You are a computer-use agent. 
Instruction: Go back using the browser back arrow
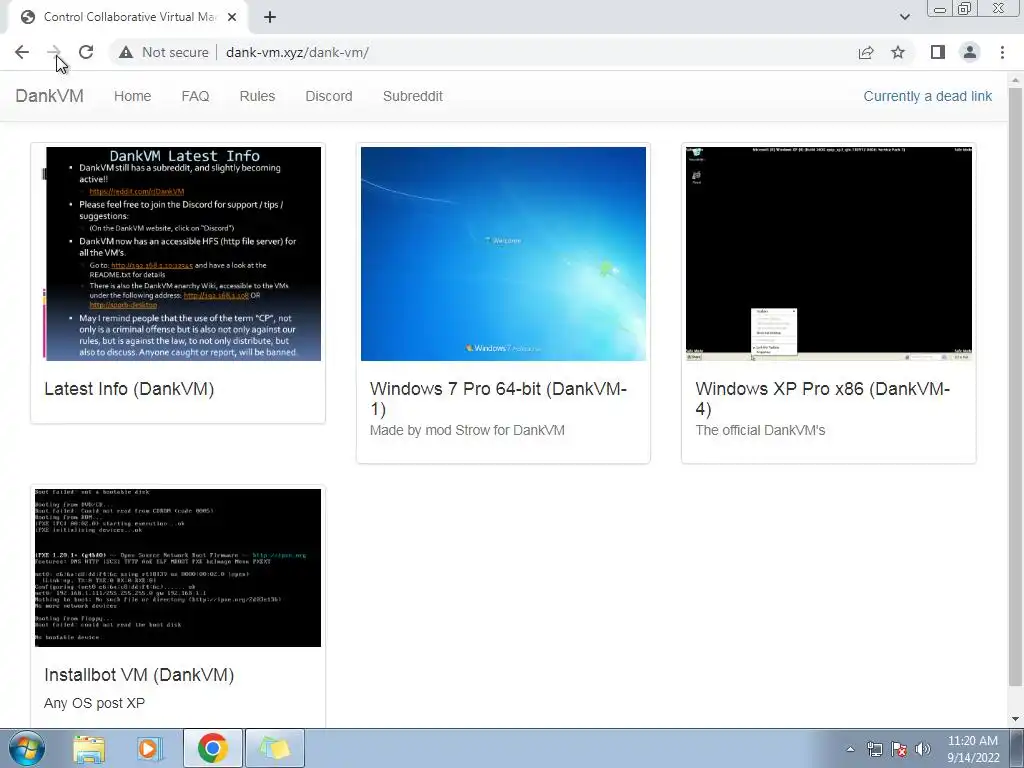point(22,52)
